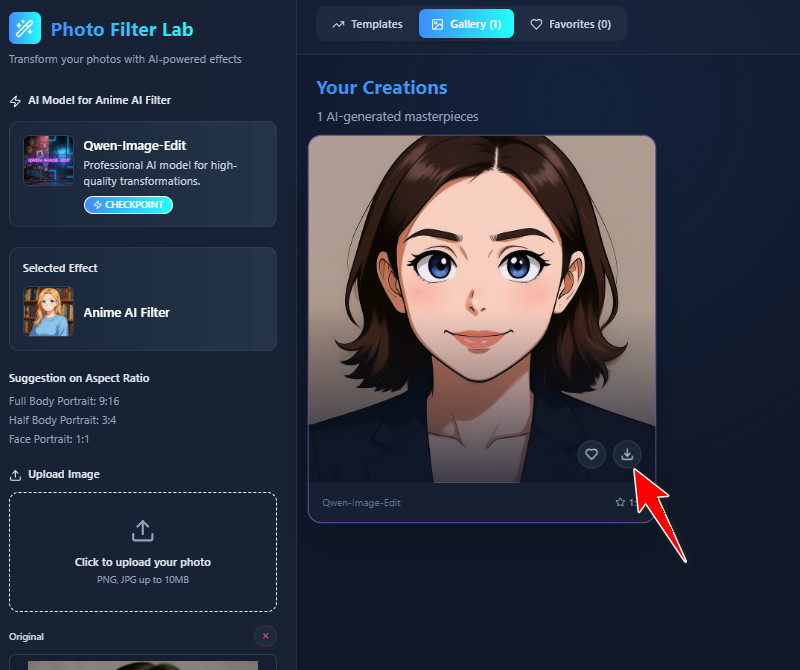This screenshot has height=670, width=800.
Task: Click the upload area to choose a photo
Action: 142,551
